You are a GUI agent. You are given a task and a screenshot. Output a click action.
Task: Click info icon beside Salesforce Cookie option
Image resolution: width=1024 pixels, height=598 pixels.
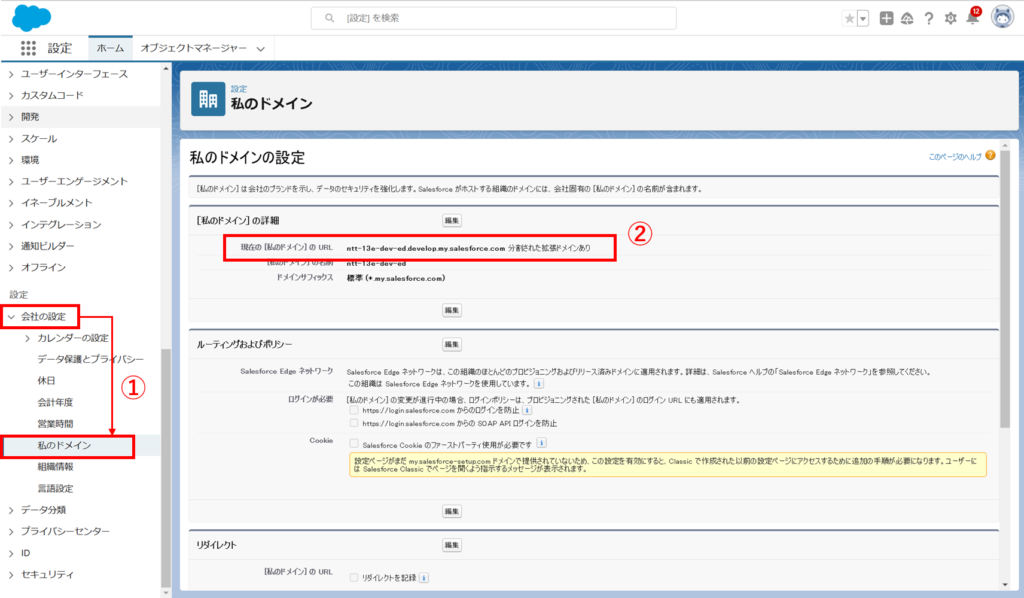[541, 443]
